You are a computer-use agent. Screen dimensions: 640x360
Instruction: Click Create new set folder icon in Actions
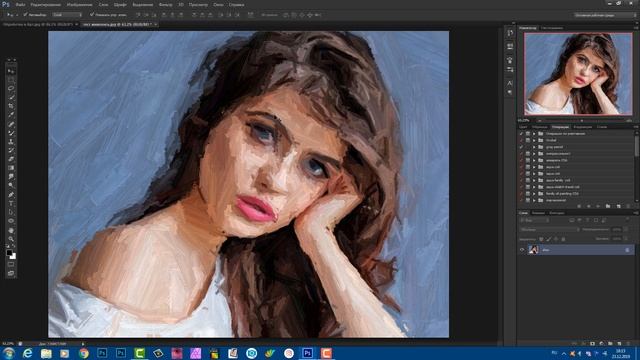608,207
